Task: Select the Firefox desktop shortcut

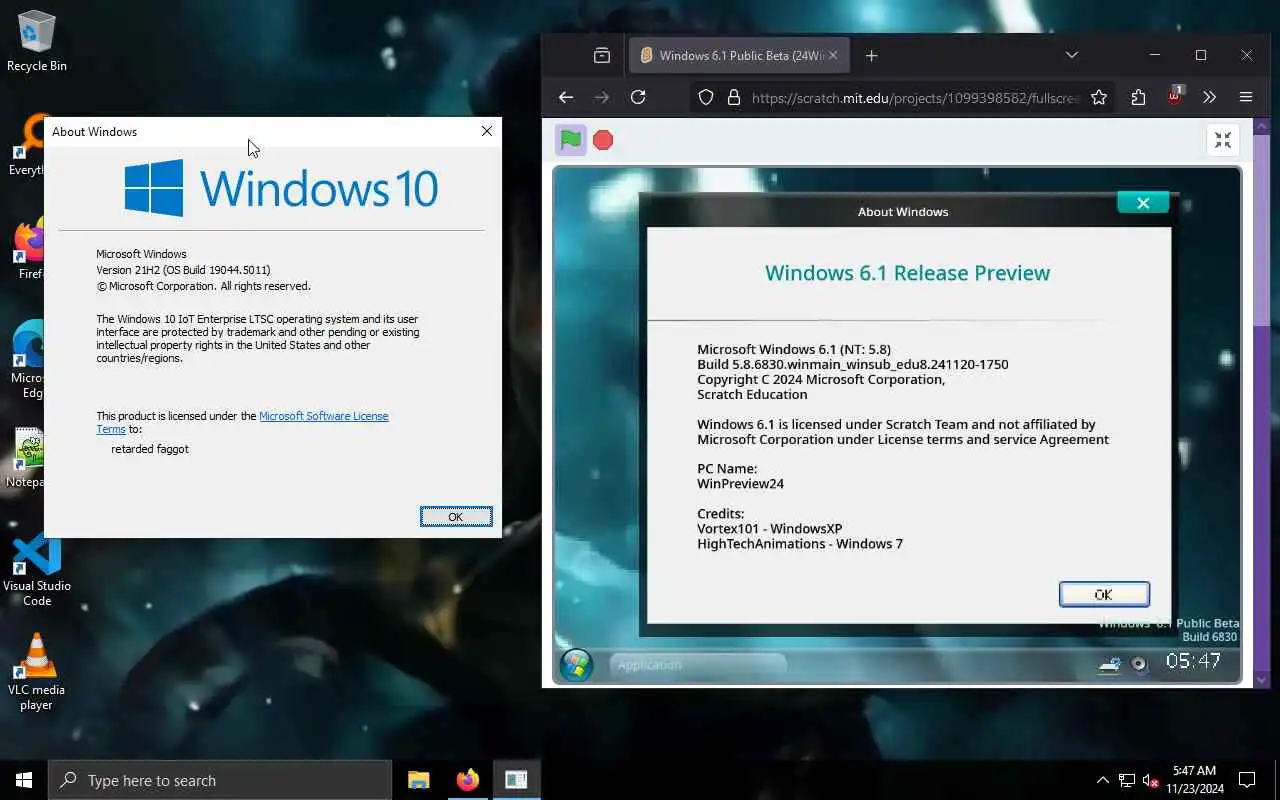Action: pos(29,249)
